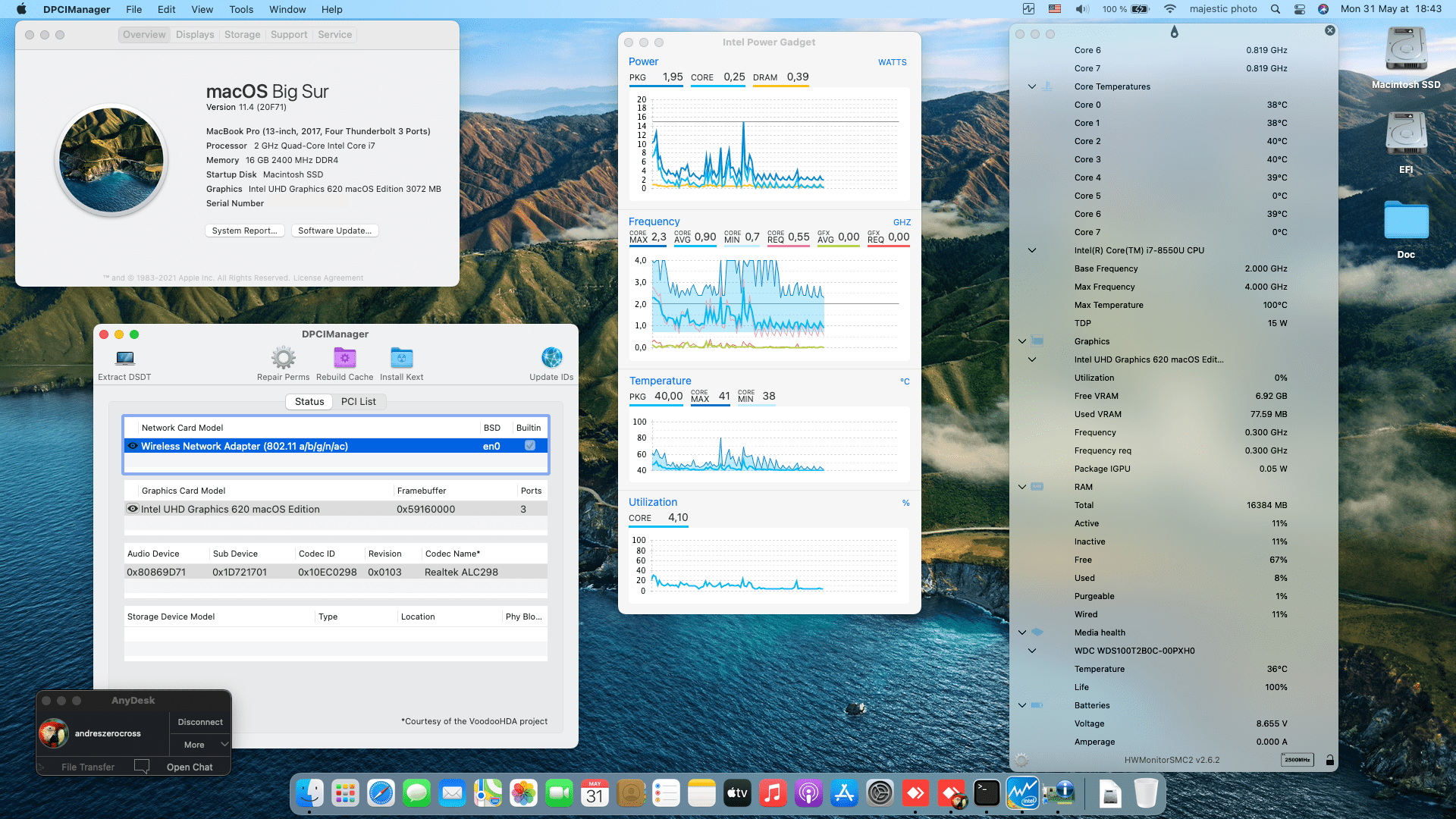
Task: Click the round close icon in HWMonitor corner
Action: pos(1329,30)
